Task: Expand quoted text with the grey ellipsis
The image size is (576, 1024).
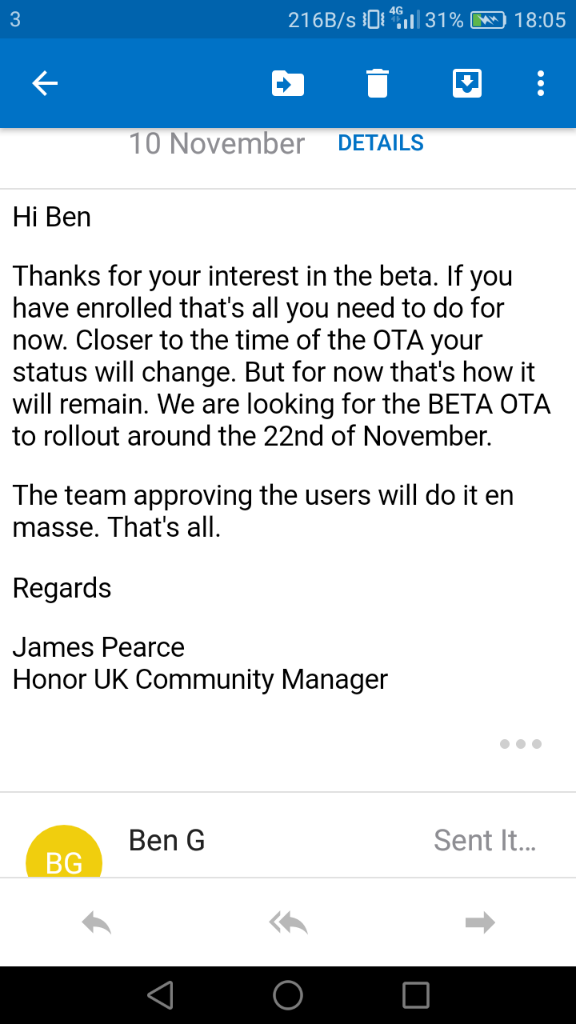Action: (520, 744)
